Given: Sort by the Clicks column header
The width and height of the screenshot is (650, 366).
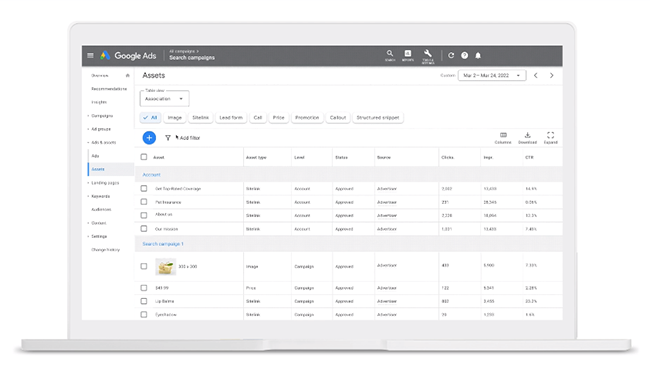Looking at the screenshot, I should [x=447, y=158].
